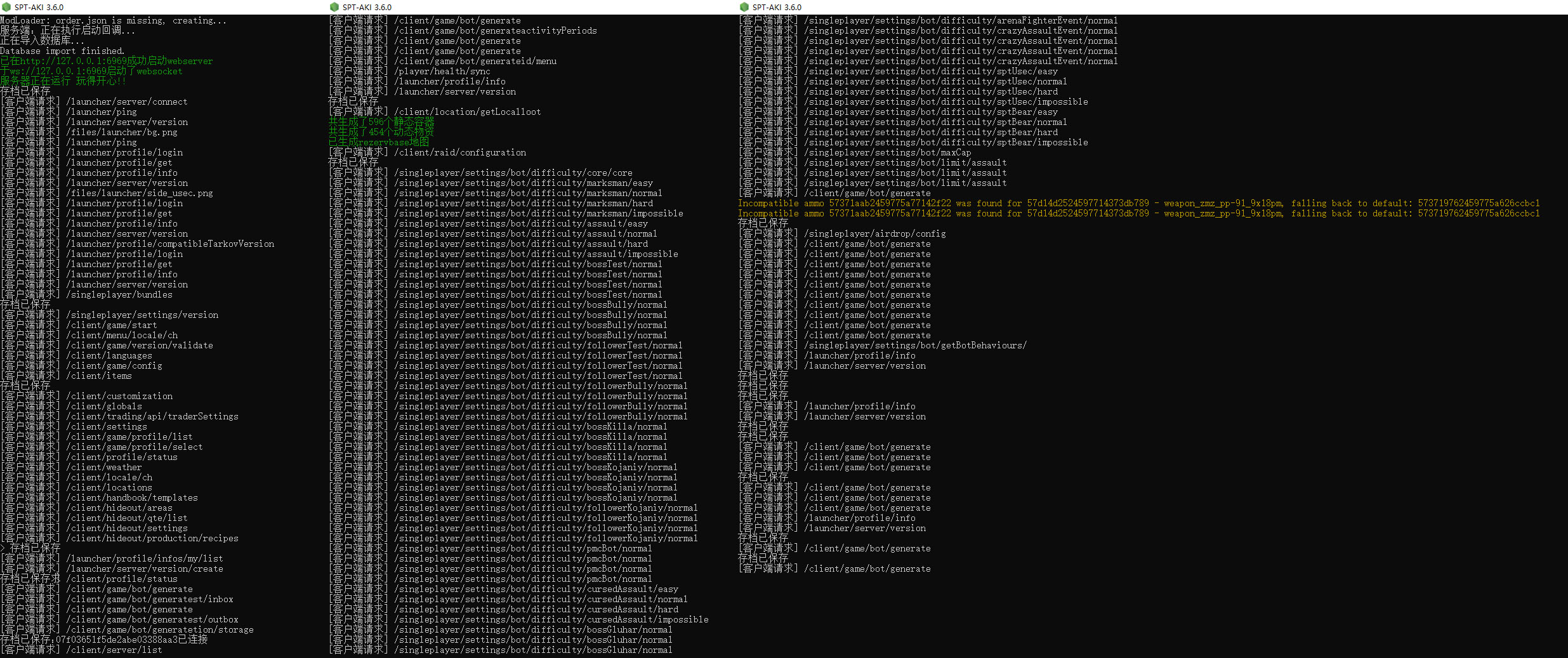
Task: Select the /client/hideout/production/recipes line
Action: point(152,538)
